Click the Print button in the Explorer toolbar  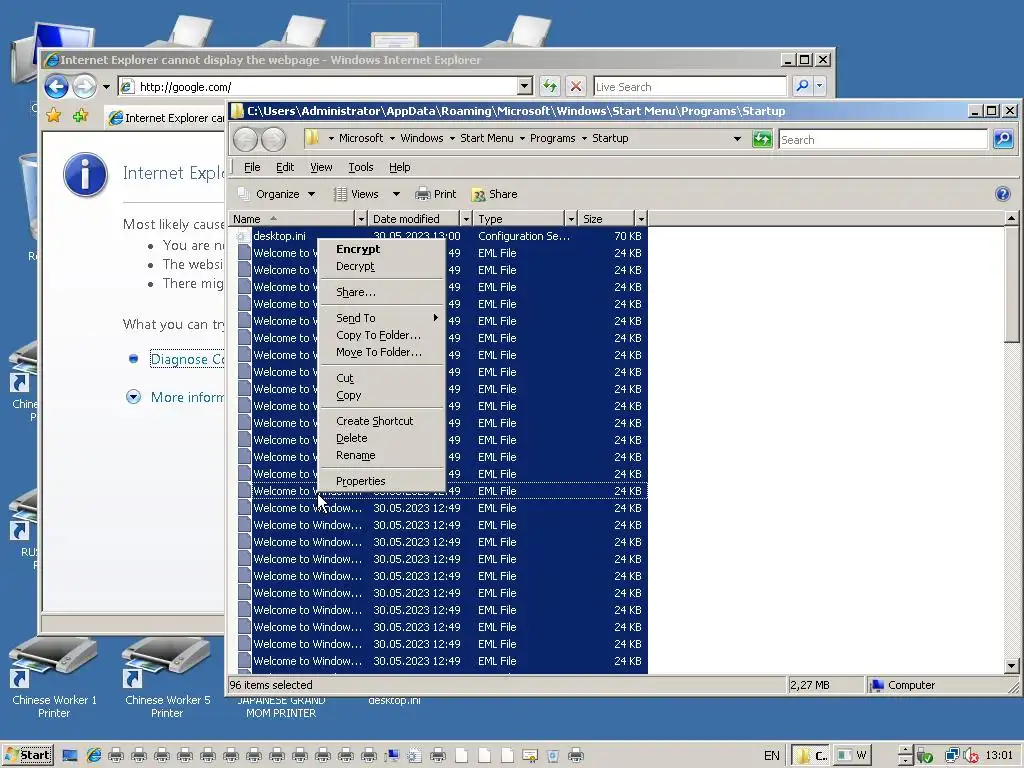tap(436, 194)
